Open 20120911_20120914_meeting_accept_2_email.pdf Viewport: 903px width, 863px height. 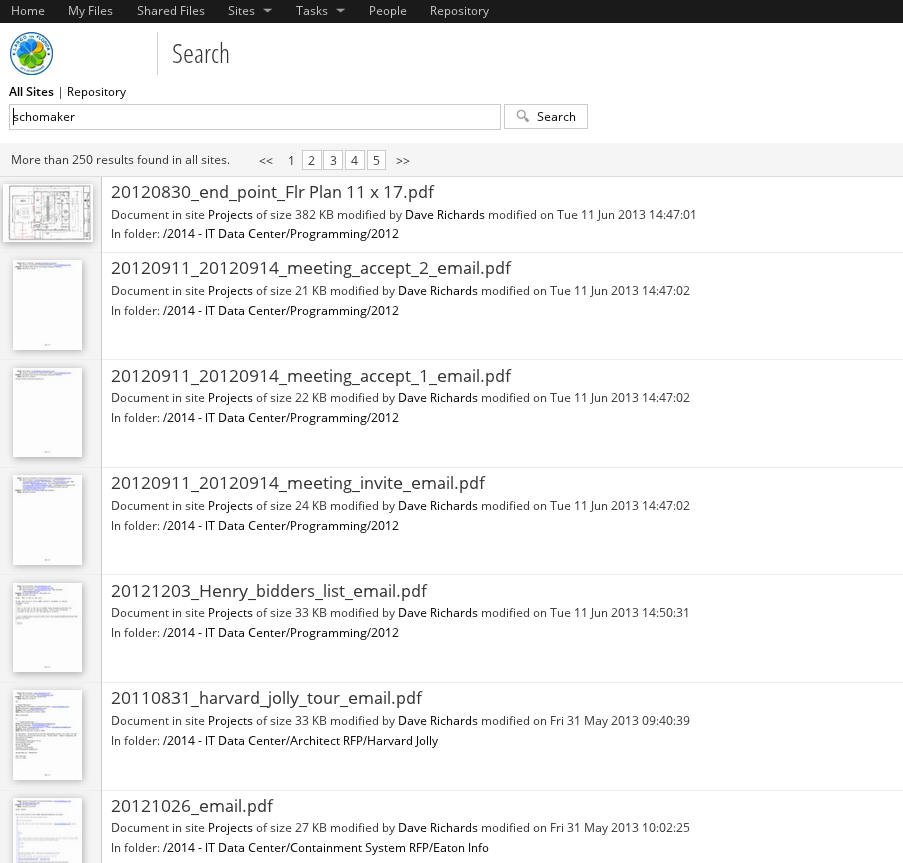click(x=311, y=268)
